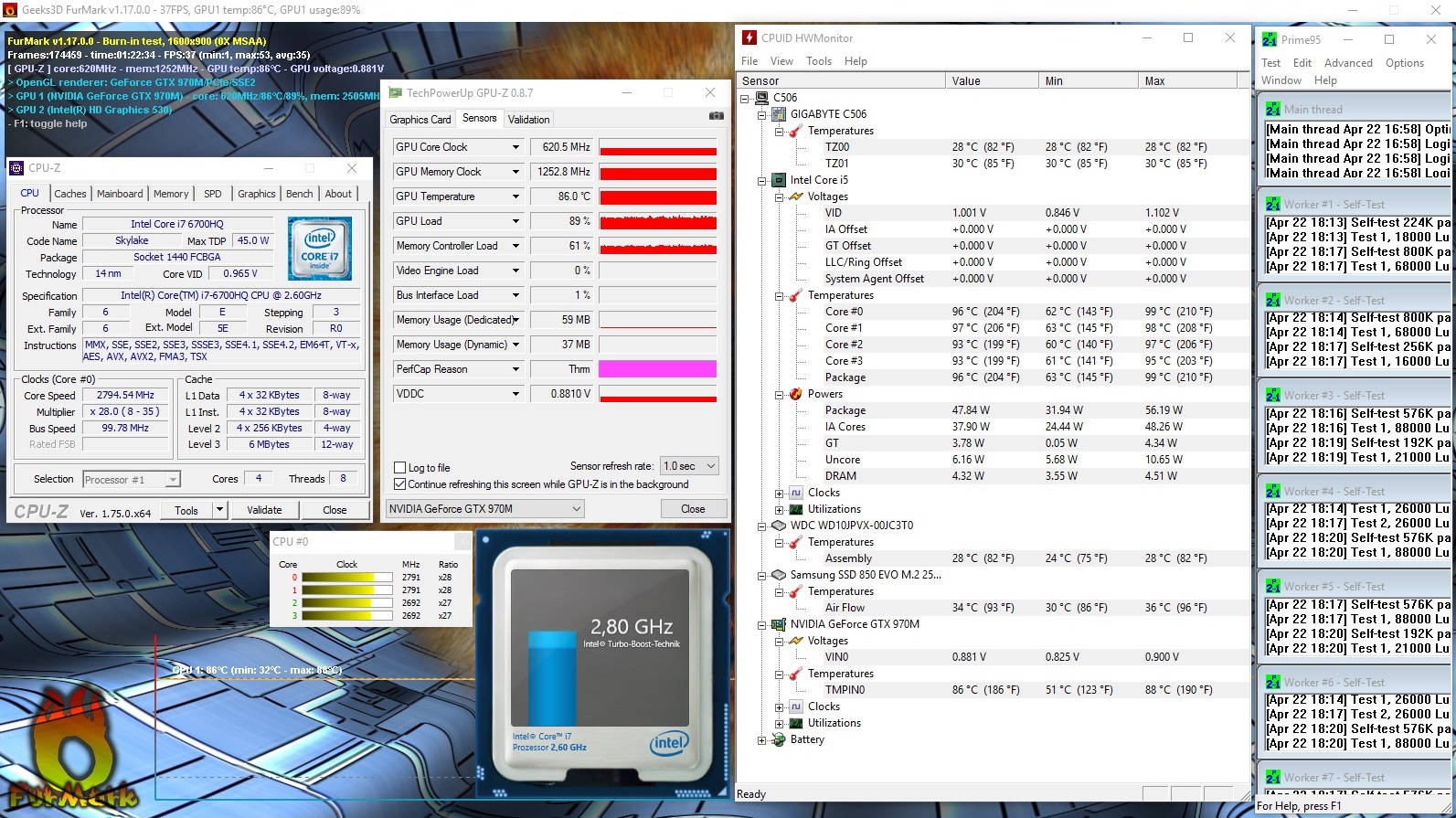
Task: Click the red GPU Temperature graph bar
Action: (x=658, y=197)
